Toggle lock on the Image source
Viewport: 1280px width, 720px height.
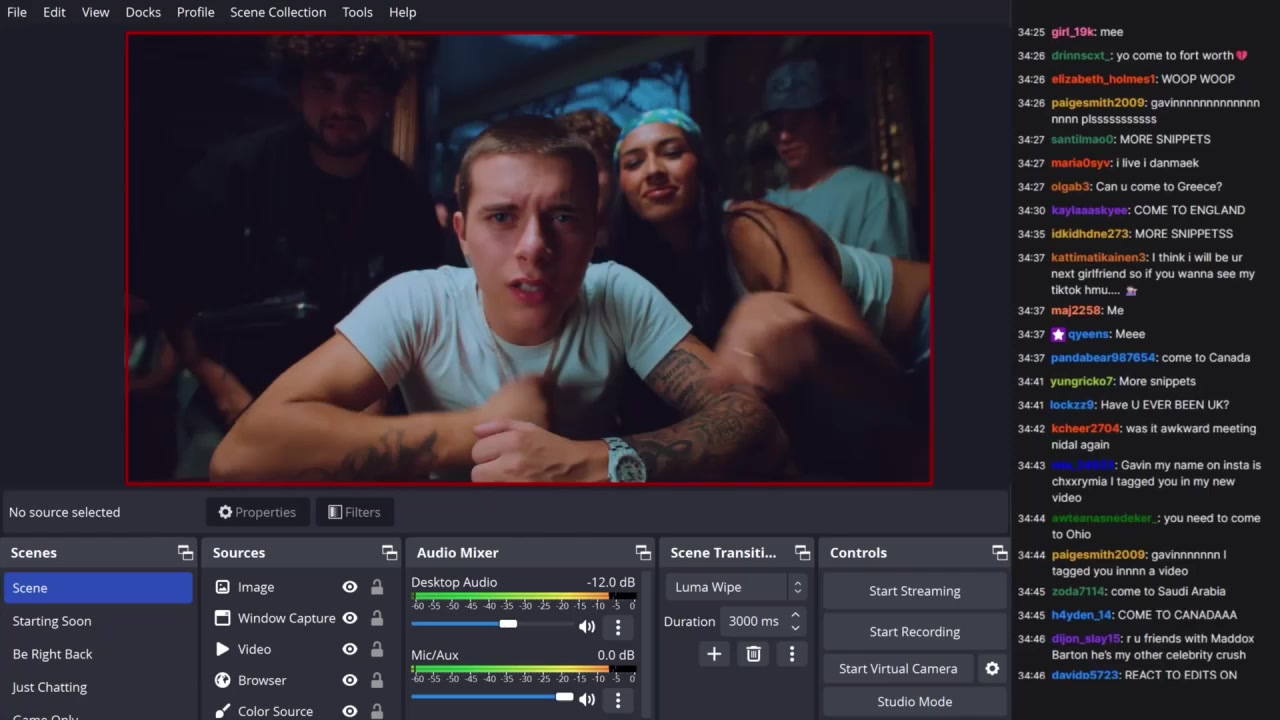click(x=377, y=588)
